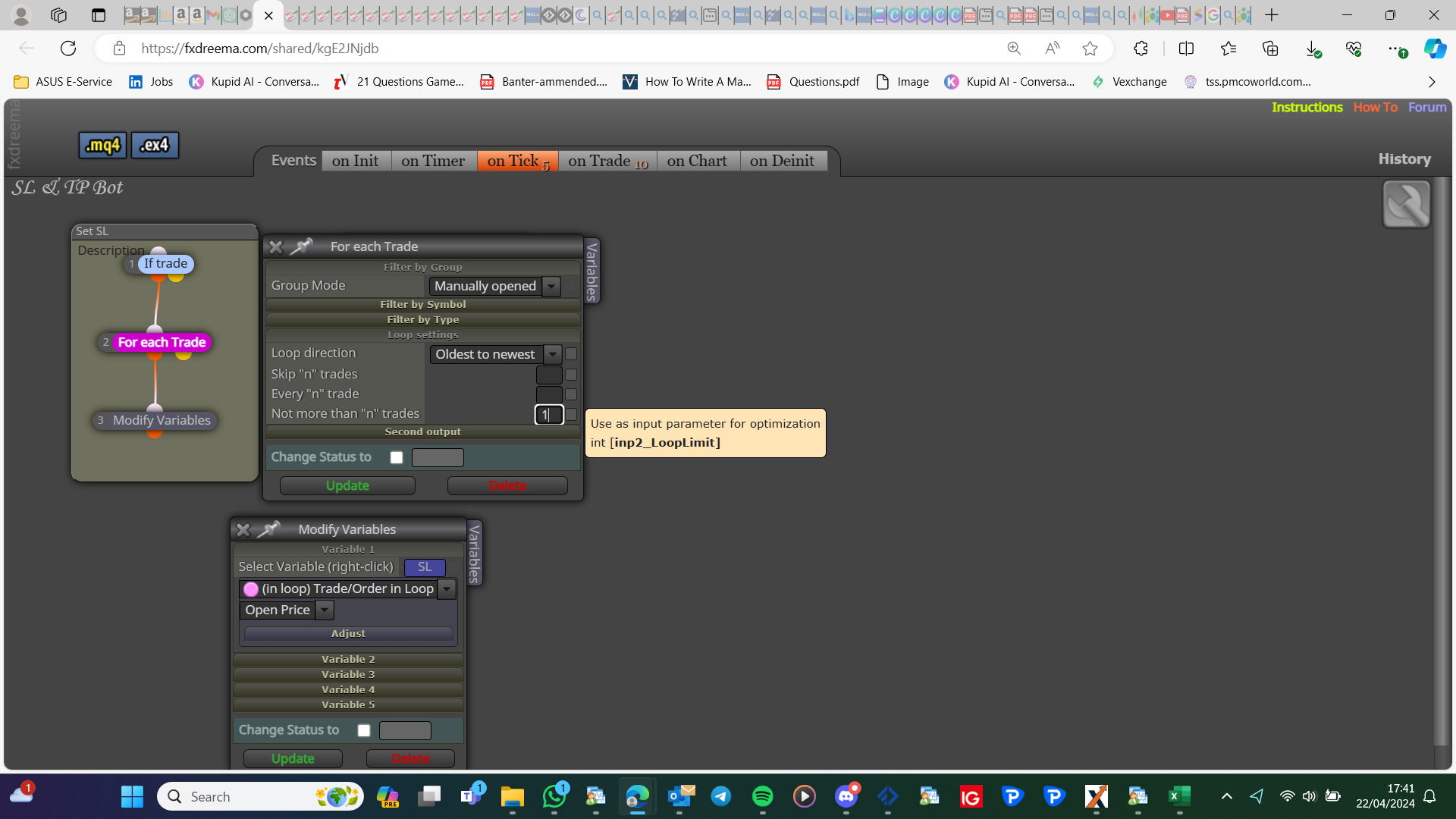Open WhatsApp from the taskbar

554,796
